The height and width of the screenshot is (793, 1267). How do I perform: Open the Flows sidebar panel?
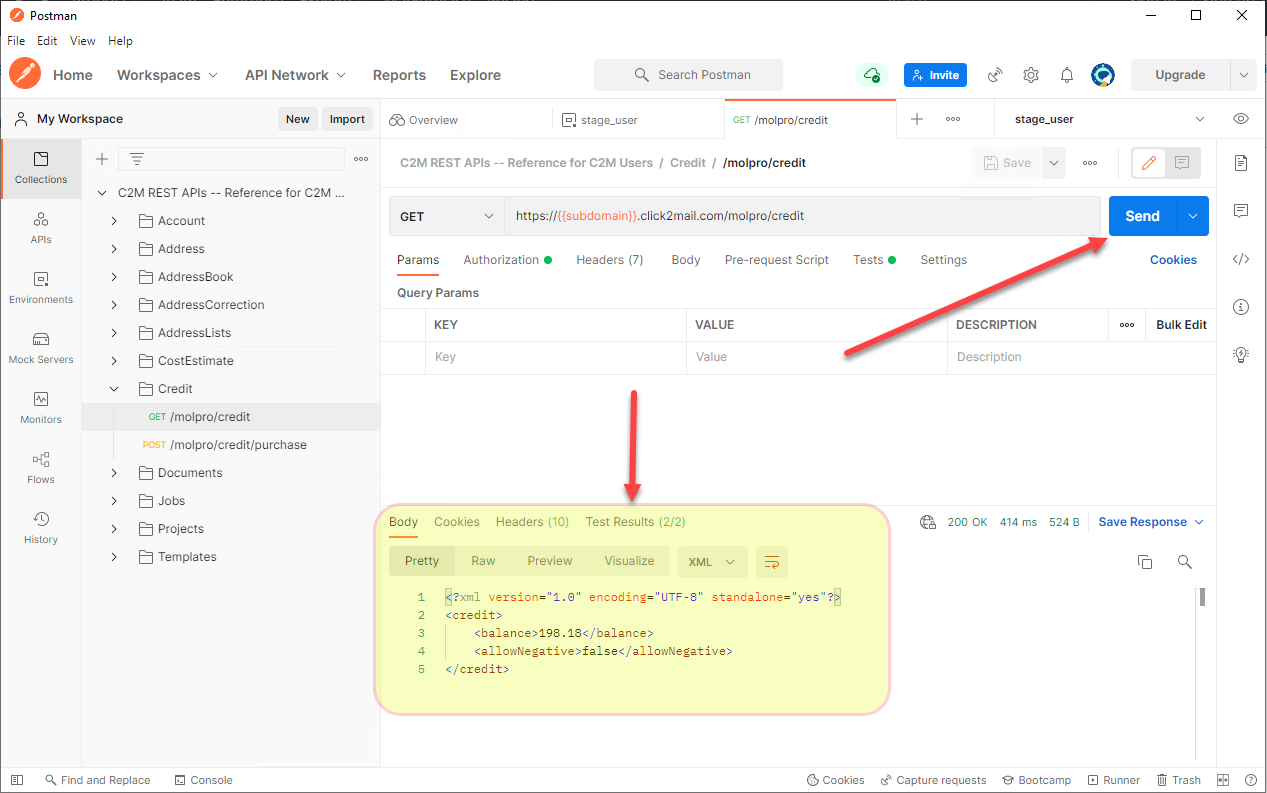tap(41, 468)
